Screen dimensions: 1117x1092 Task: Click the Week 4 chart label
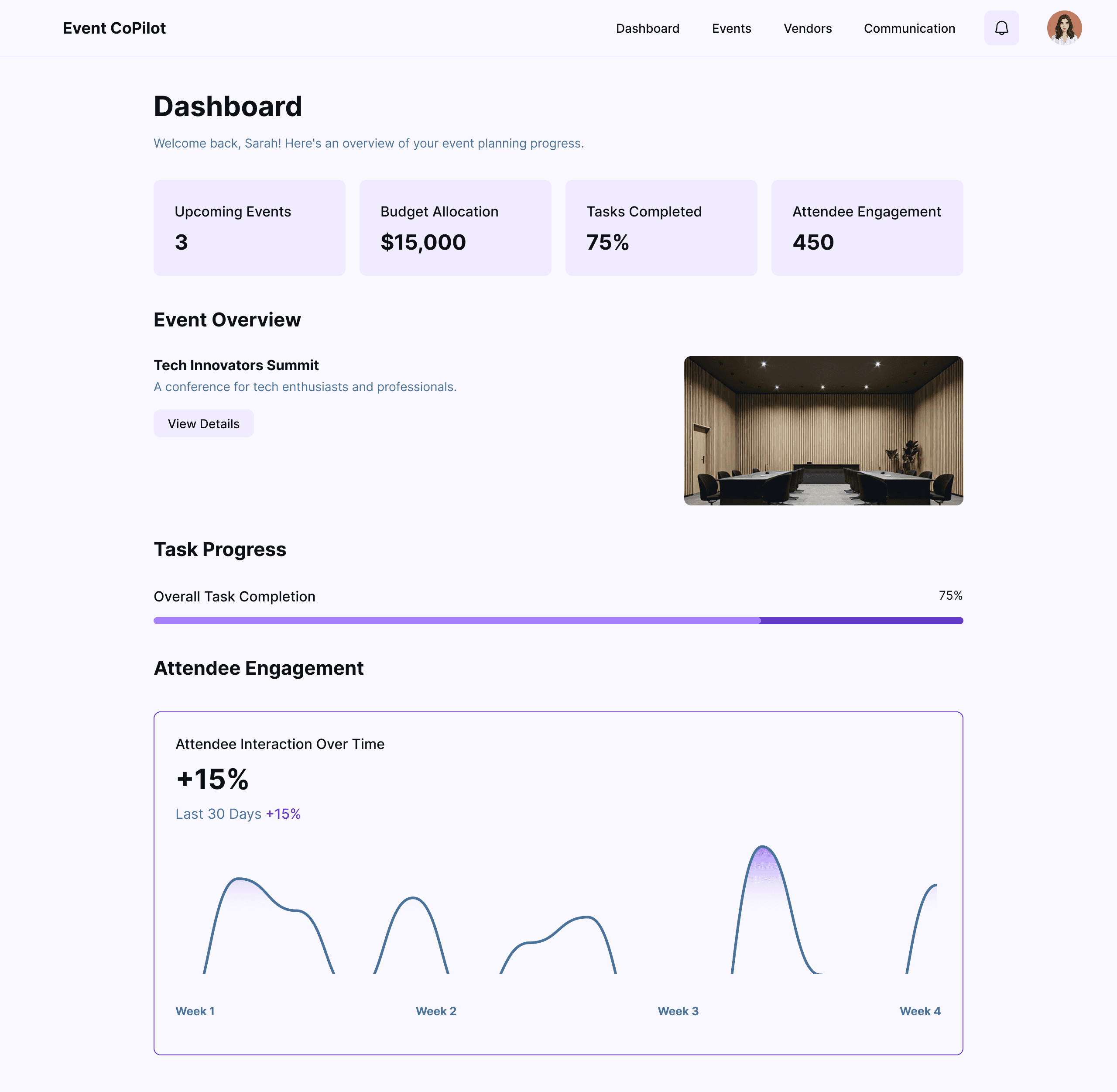click(x=920, y=1011)
